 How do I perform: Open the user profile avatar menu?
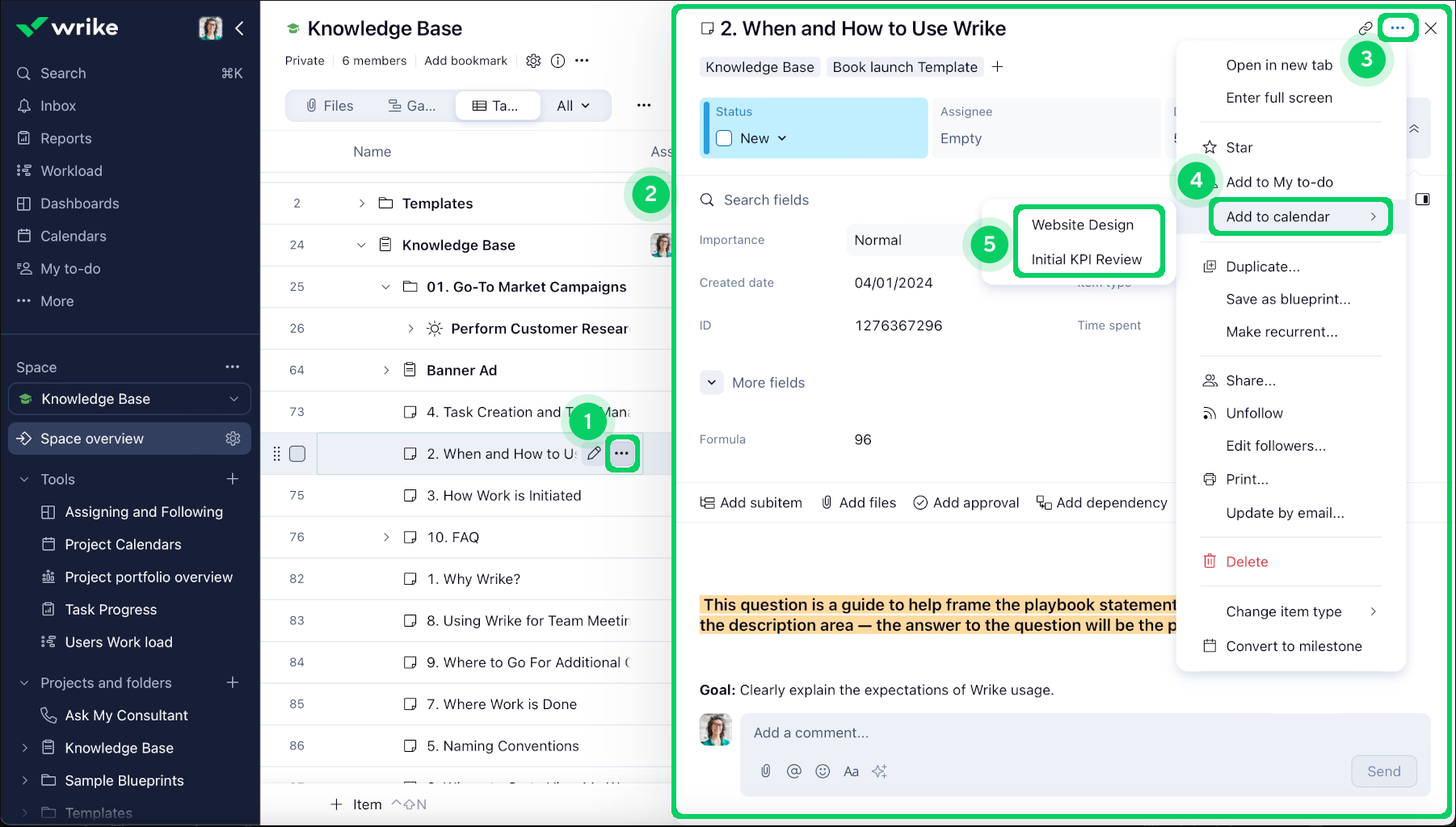tap(211, 28)
